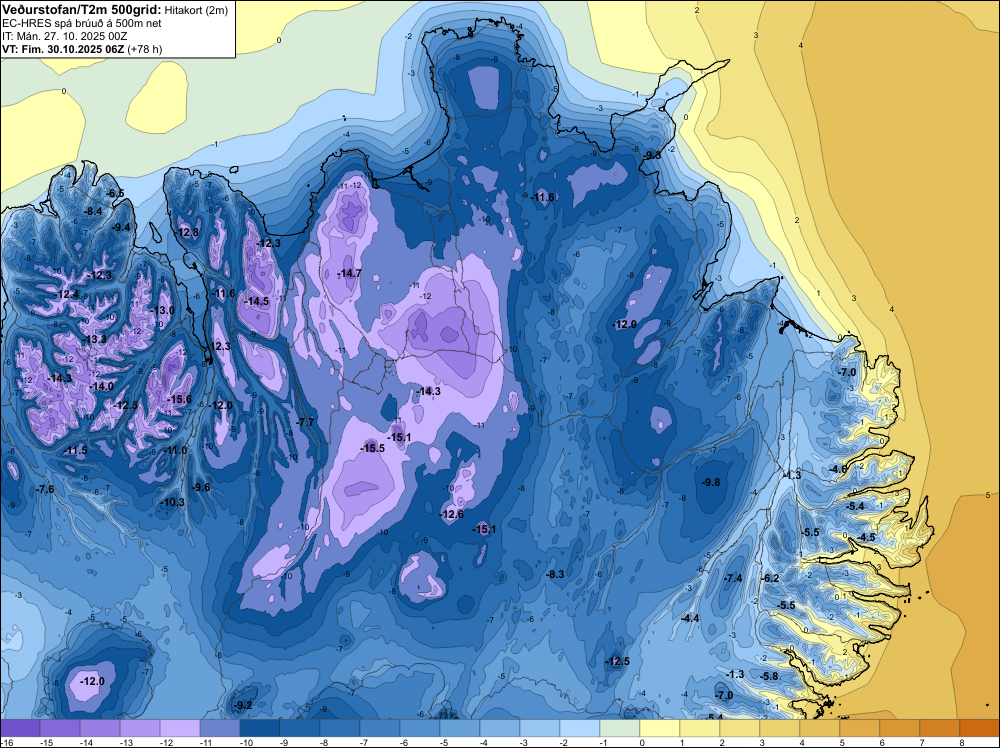Select the legend swatch between -1 and 0
This screenshot has width=1000, height=748.
click(619, 728)
